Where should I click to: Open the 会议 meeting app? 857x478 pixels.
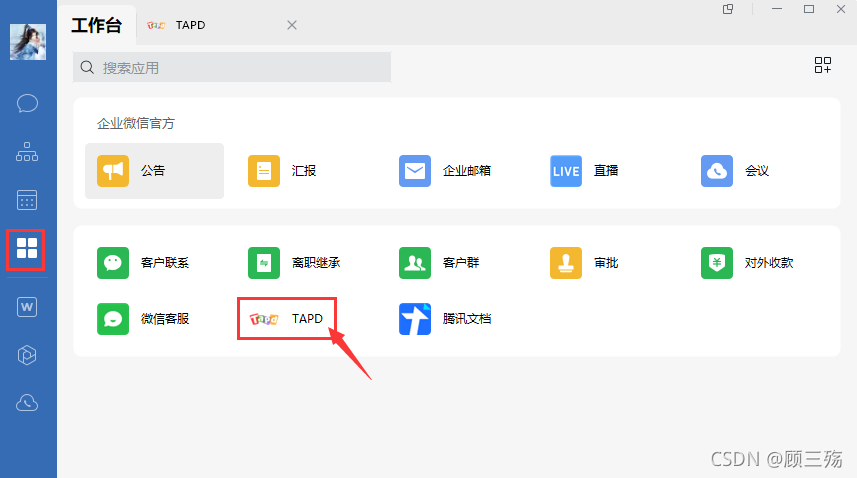pos(735,171)
